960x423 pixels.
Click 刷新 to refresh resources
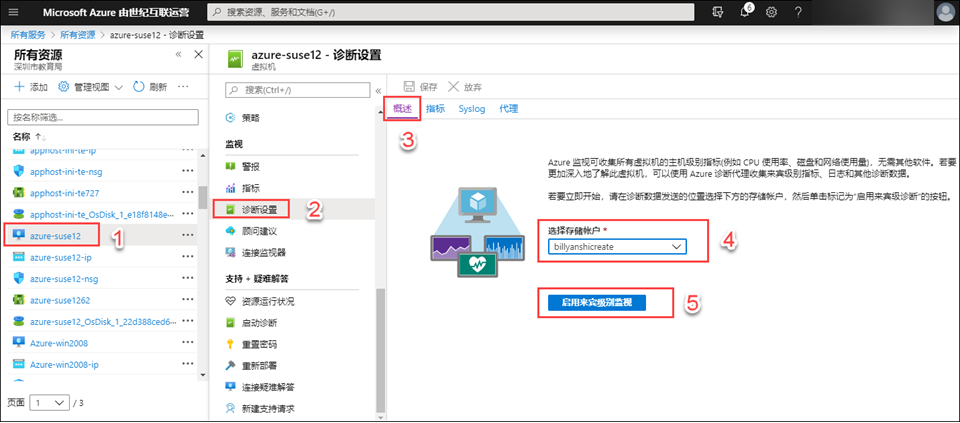click(x=150, y=87)
